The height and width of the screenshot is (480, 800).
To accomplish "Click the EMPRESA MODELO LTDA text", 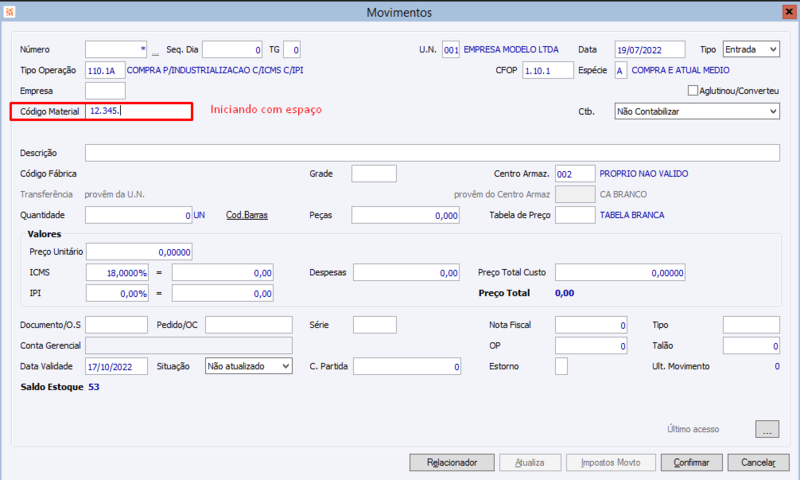I will [x=511, y=49].
